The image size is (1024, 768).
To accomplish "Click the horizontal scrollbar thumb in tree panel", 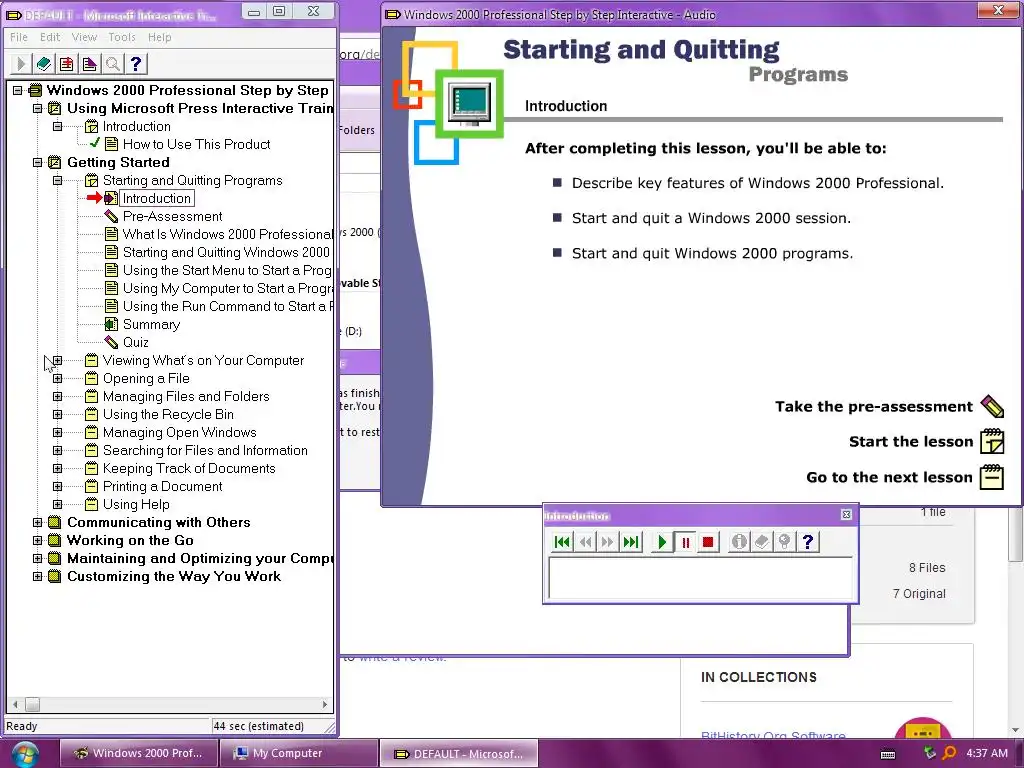I will point(33,705).
